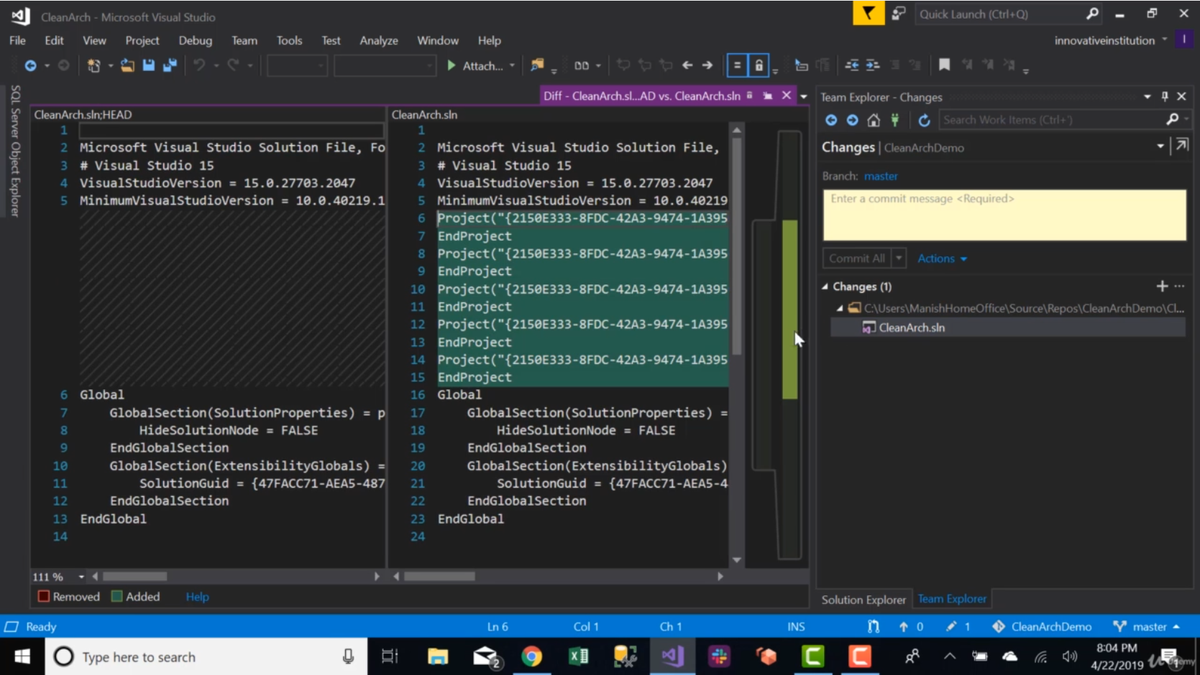Open the Debug menu

coord(195,41)
